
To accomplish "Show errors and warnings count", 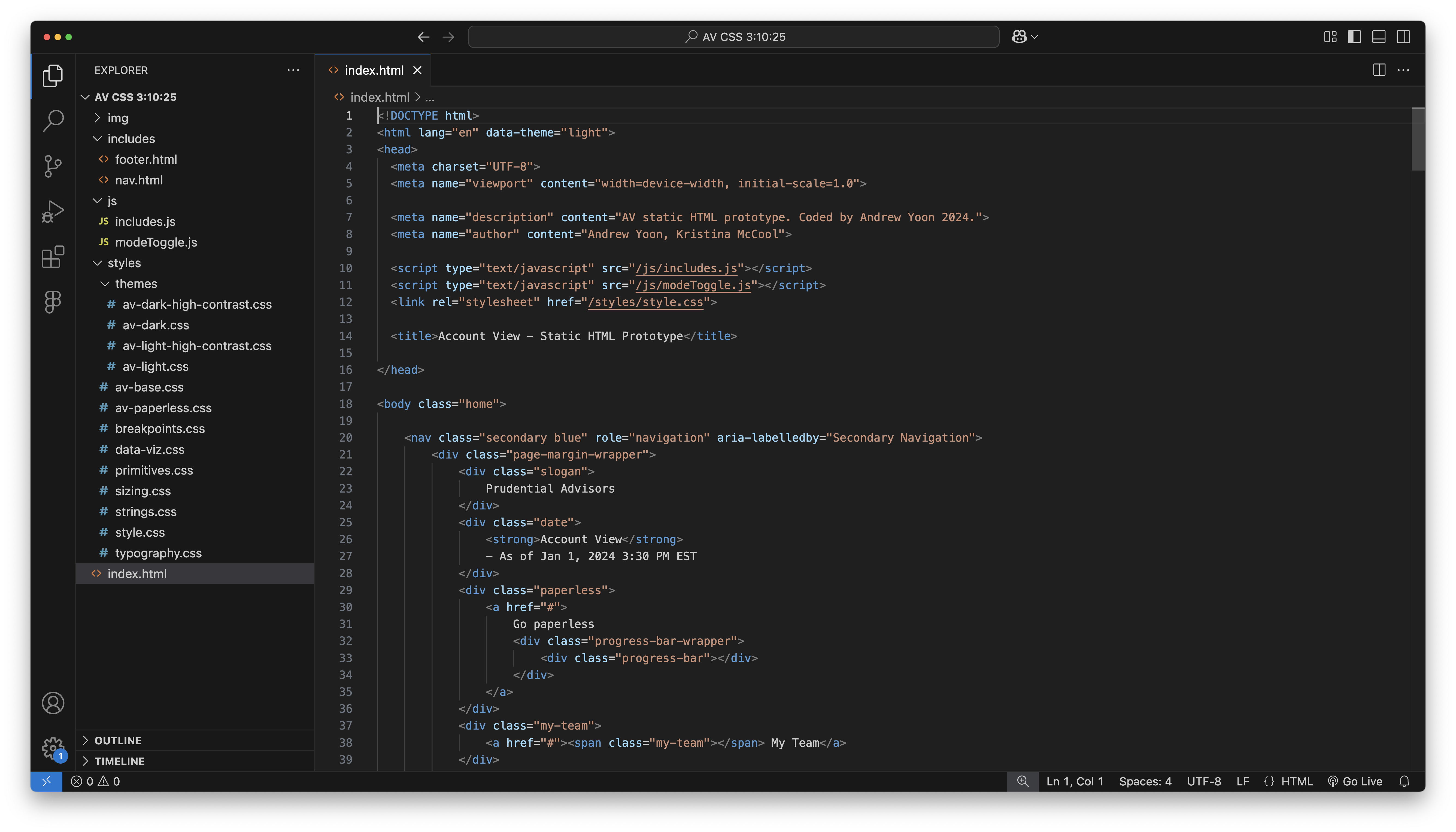I will (95, 781).
